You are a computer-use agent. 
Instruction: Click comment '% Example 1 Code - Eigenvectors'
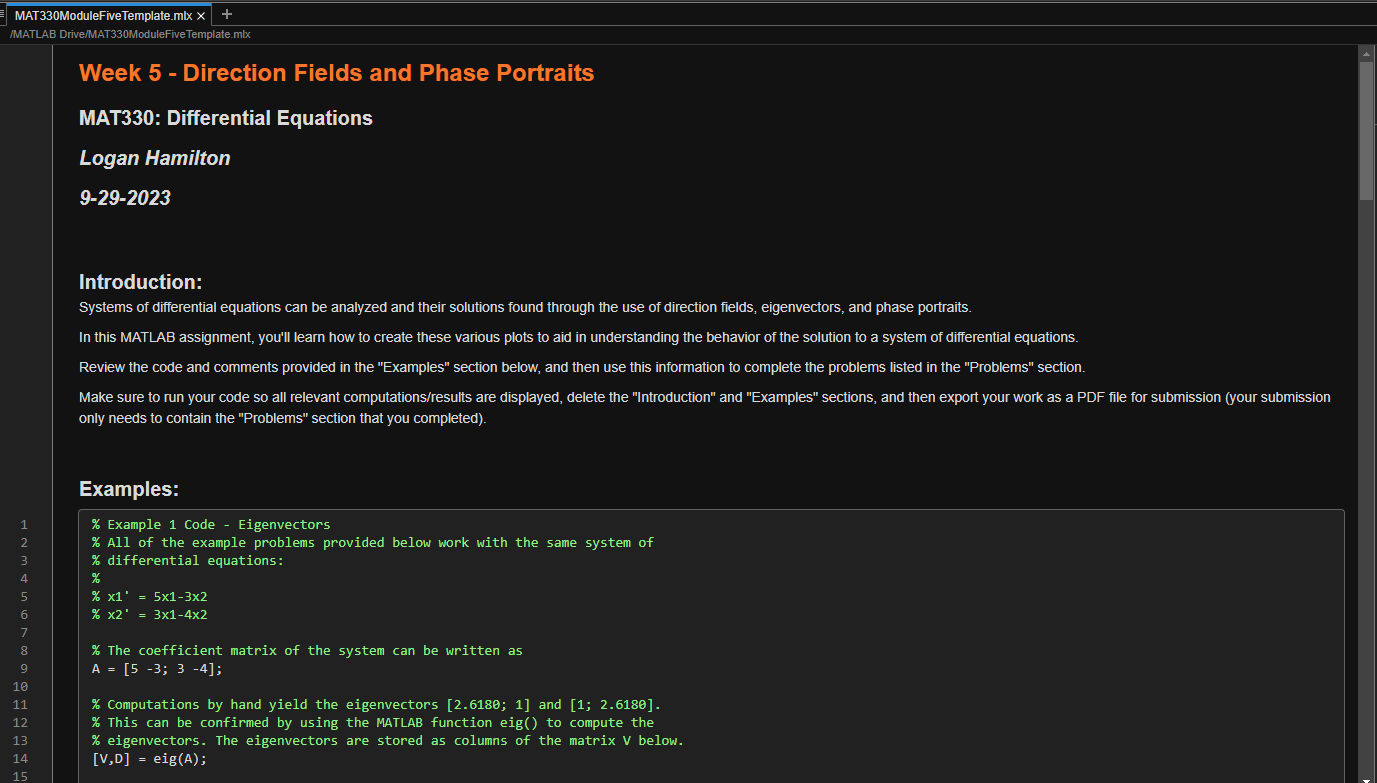211,524
